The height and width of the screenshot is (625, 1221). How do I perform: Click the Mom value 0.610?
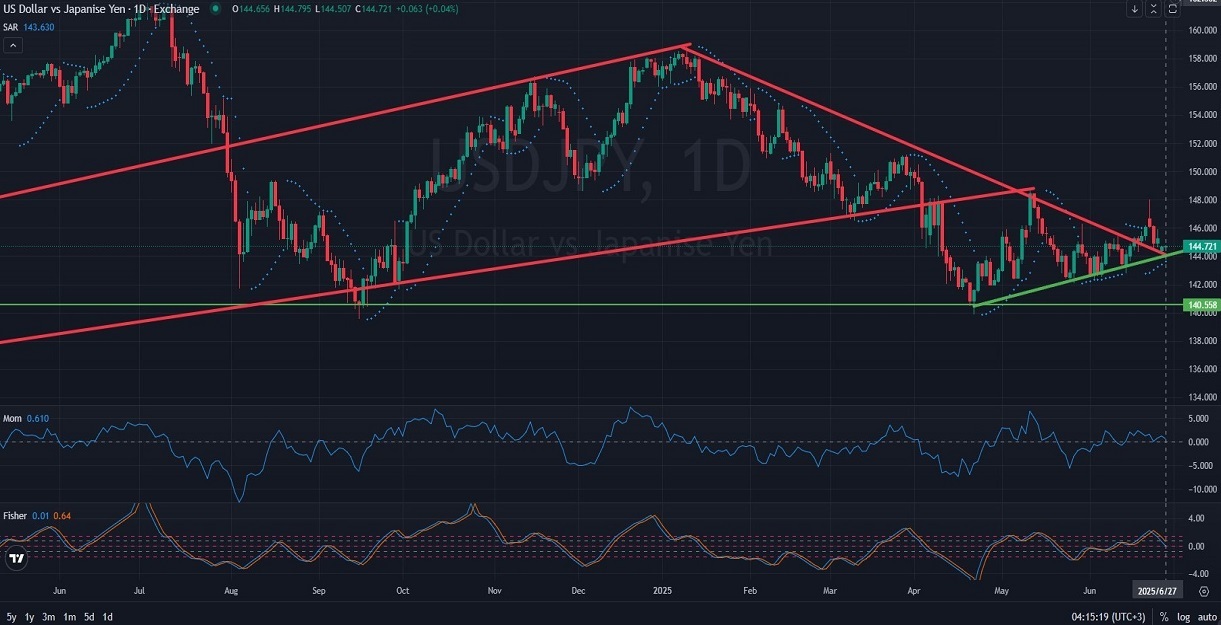37,417
